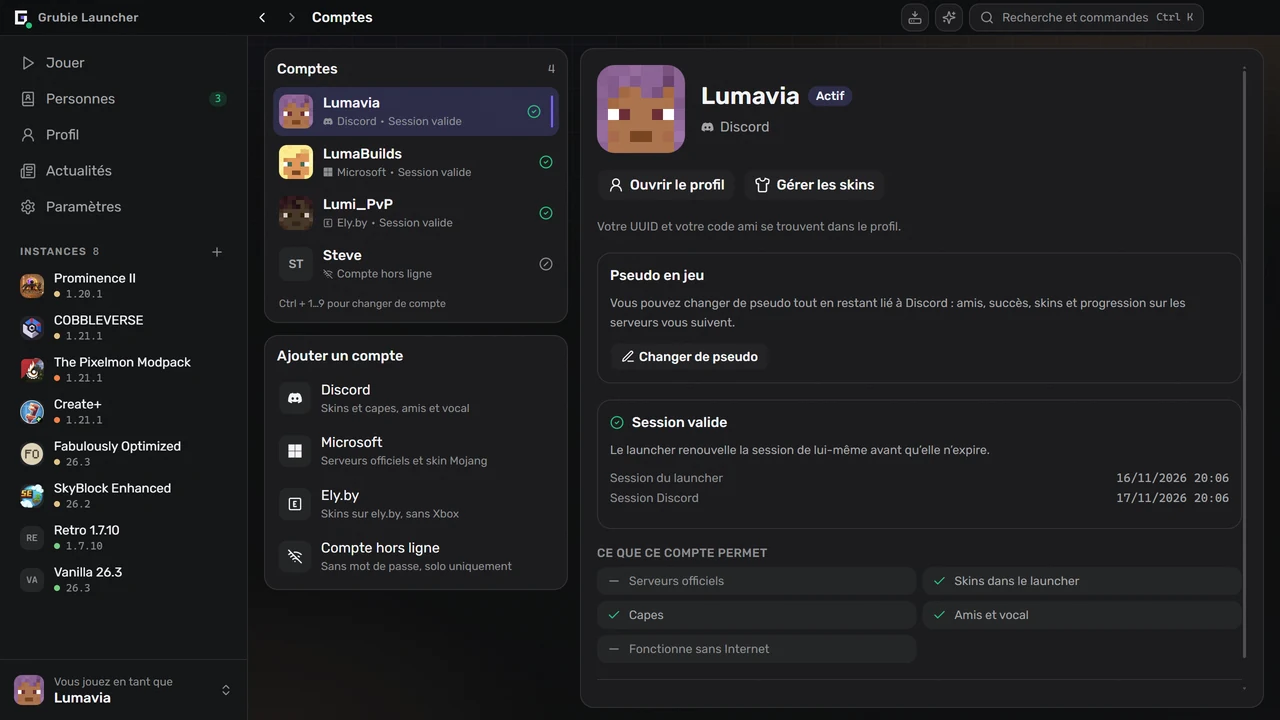Viewport: 1280px width, 720px height.
Task: Add an Ely.by account
Action: 415,504
